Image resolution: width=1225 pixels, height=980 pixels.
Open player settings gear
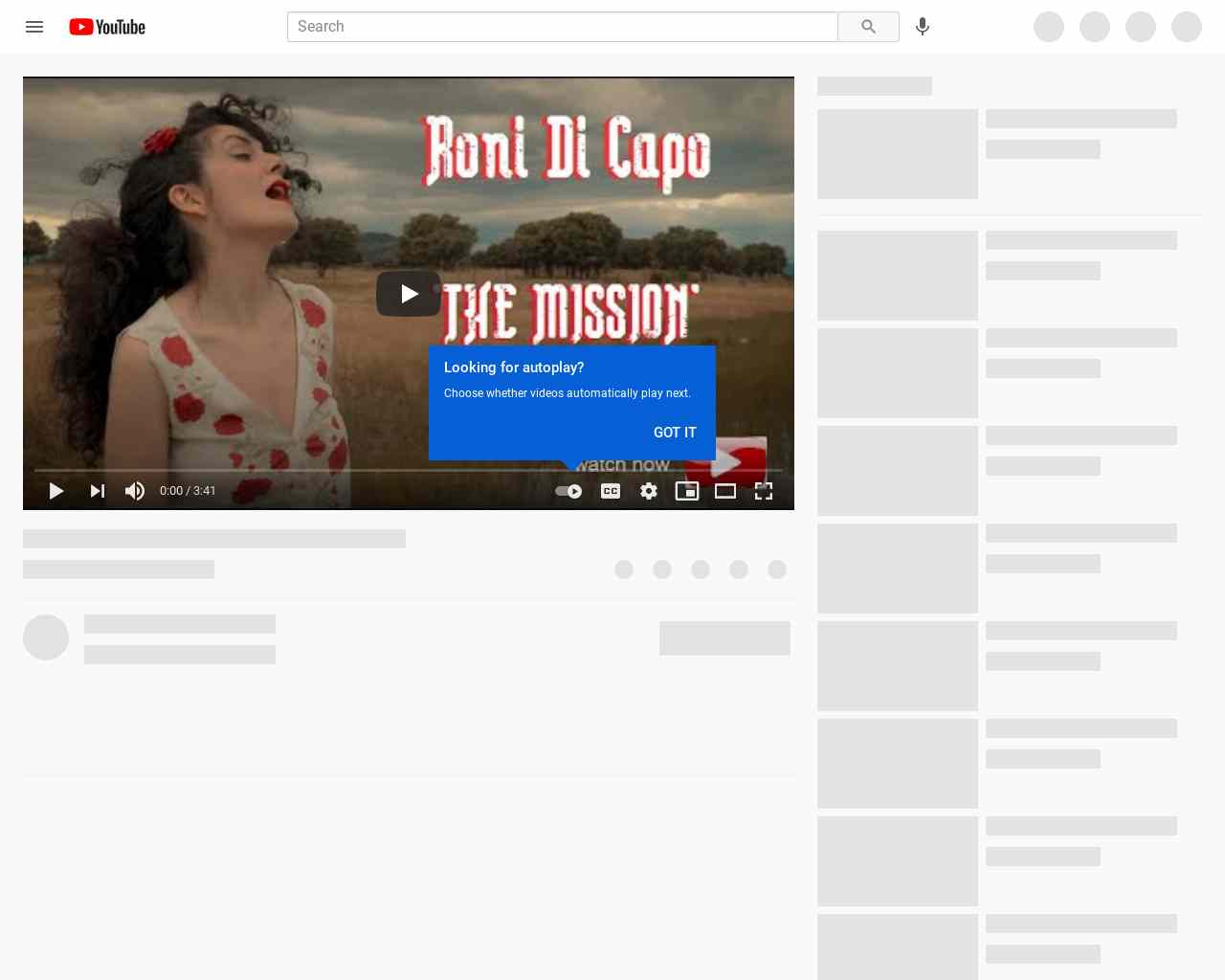point(649,491)
